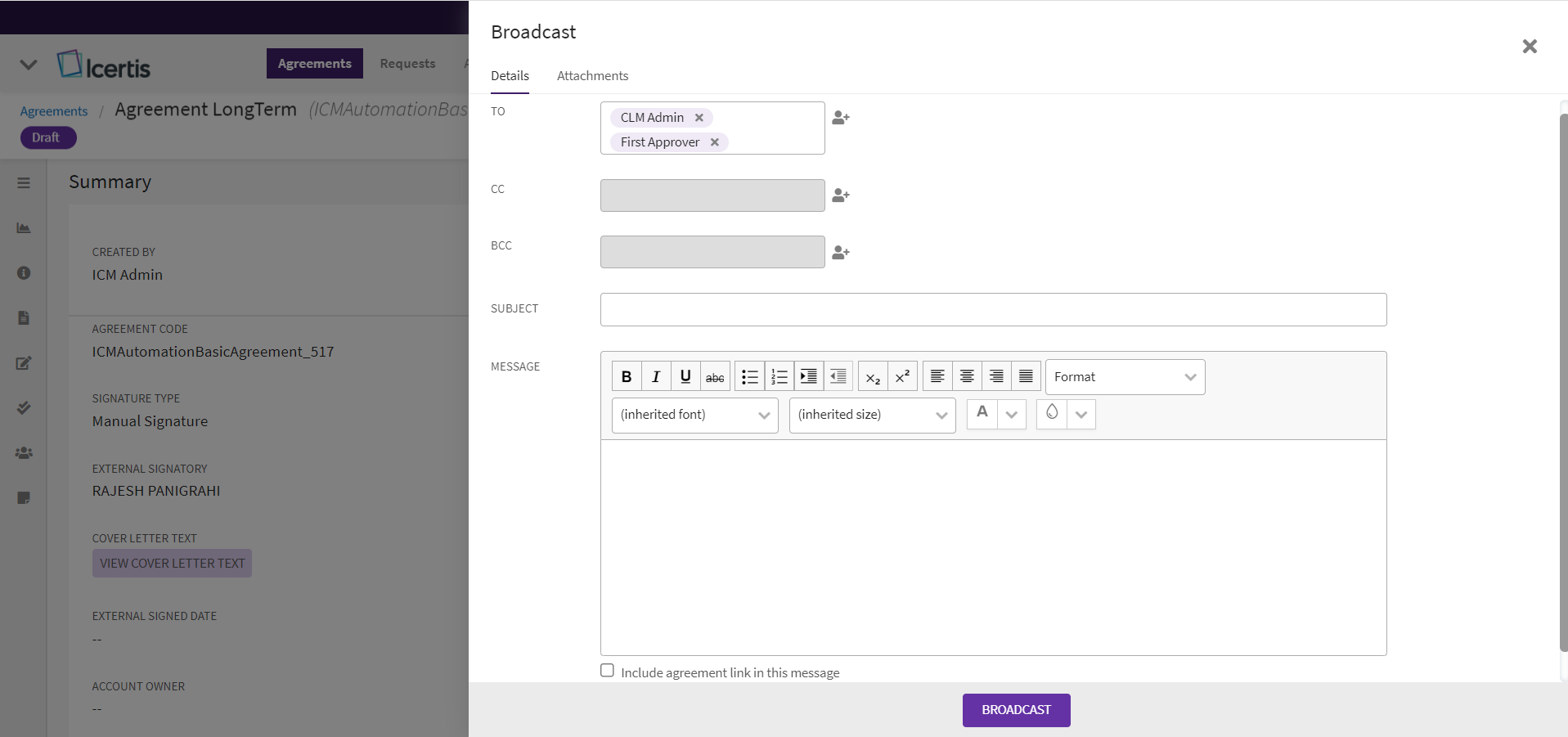
Task: Toggle strikethrough text formatting
Action: pyautogui.click(x=715, y=377)
